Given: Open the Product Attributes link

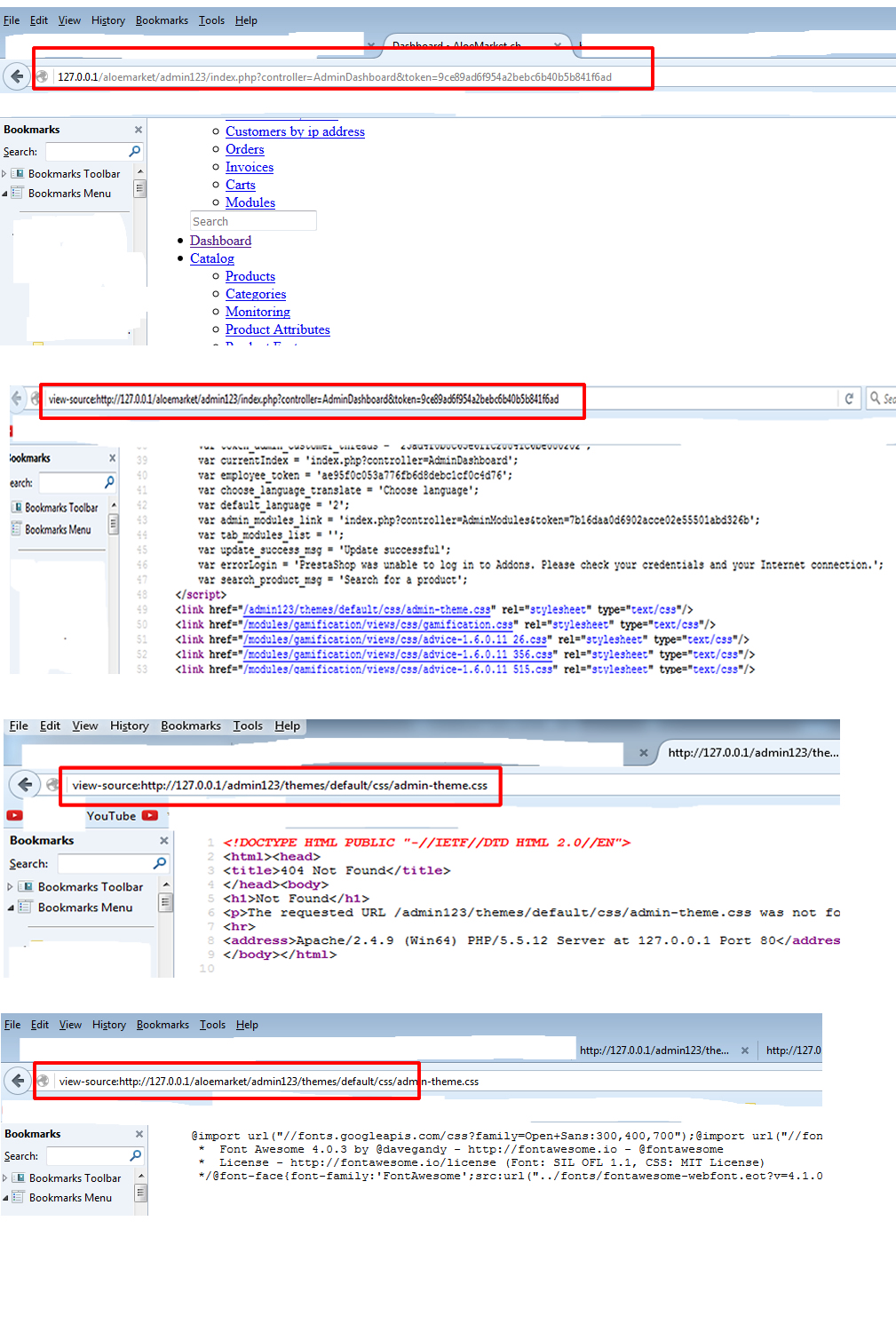Looking at the screenshot, I should tap(278, 329).
